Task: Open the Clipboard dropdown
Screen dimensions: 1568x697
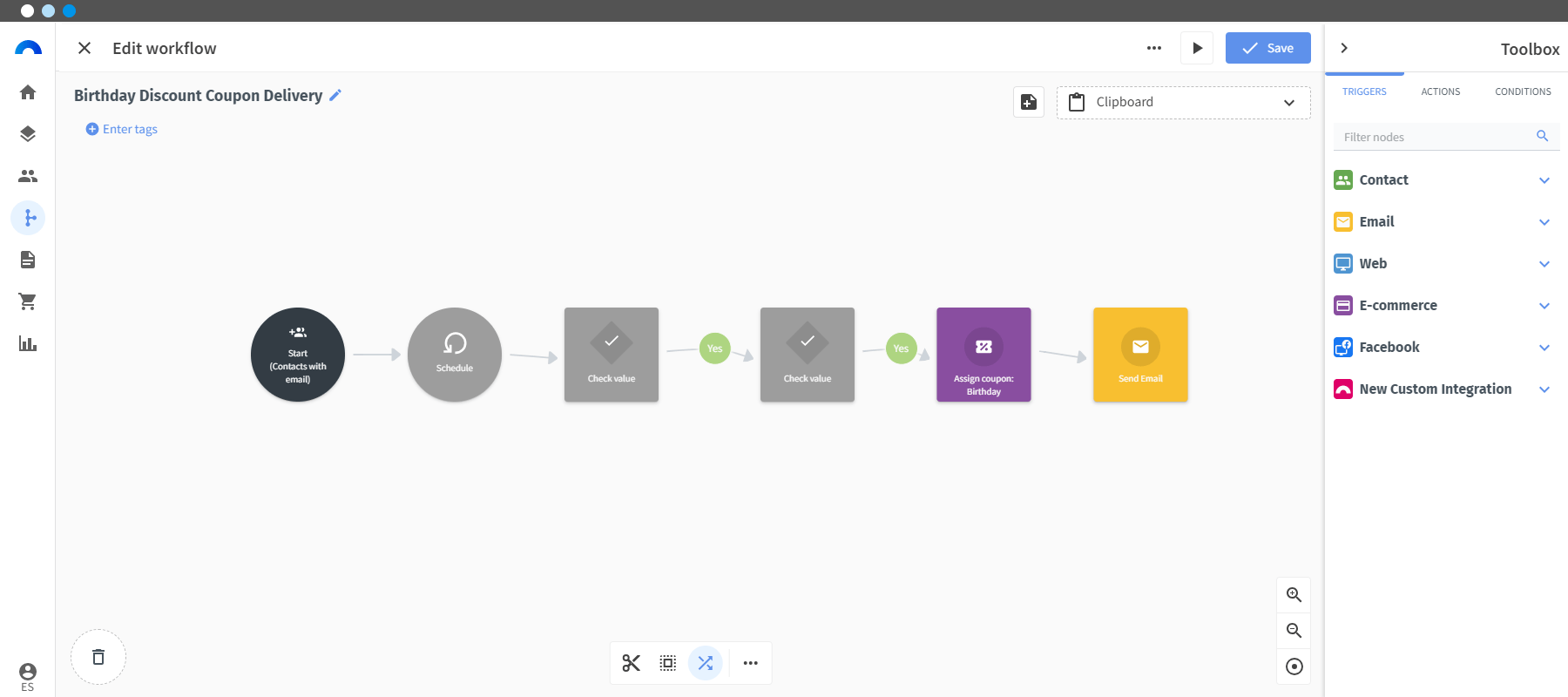Action: 1183,103
